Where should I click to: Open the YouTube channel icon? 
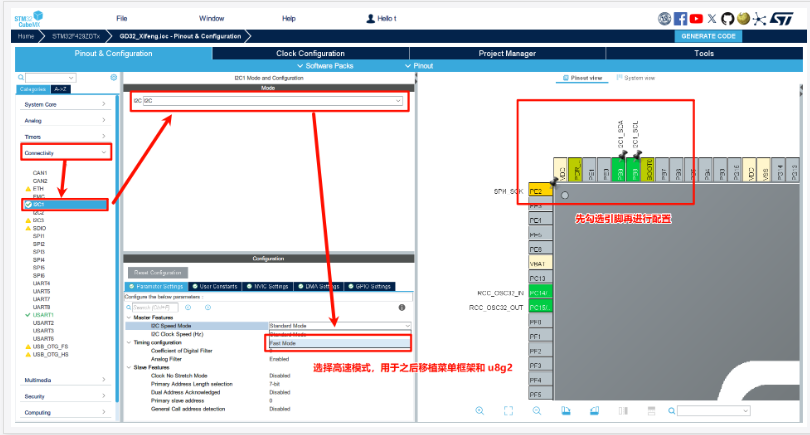696,19
